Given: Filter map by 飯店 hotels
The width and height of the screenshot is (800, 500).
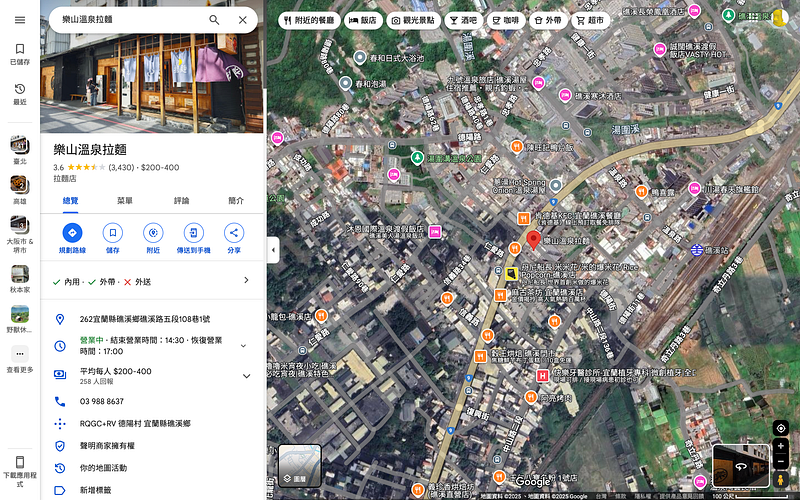Looking at the screenshot, I should point(362,20).
